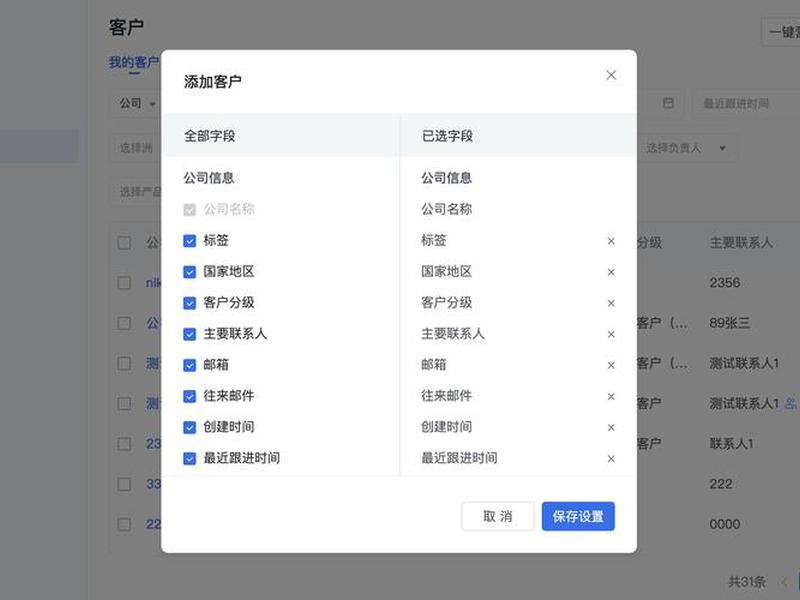Click the 89张三 contact cell
800x600 pixels.
click(730, 323)
